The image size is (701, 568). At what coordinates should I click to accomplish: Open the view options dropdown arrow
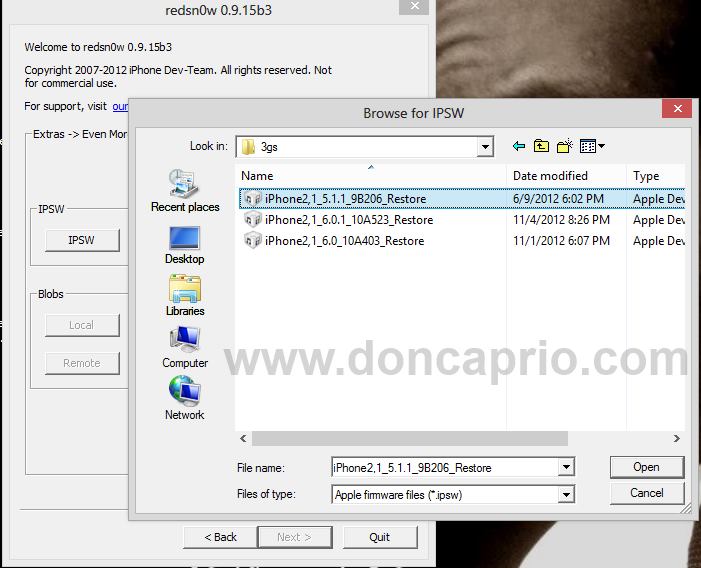tap(601, 146)
